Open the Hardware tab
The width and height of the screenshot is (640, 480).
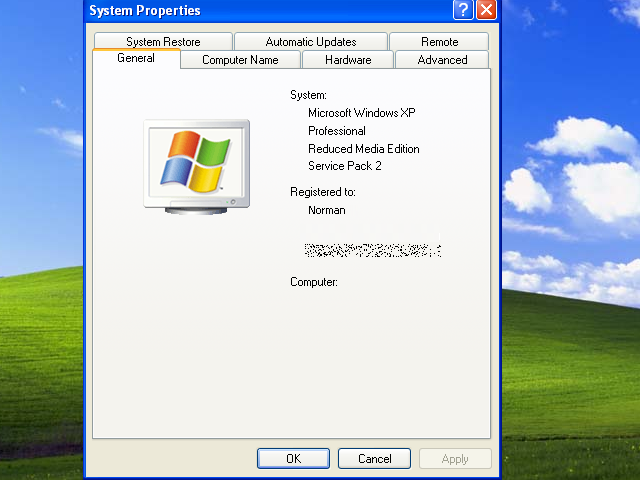[x=348, y=60]
